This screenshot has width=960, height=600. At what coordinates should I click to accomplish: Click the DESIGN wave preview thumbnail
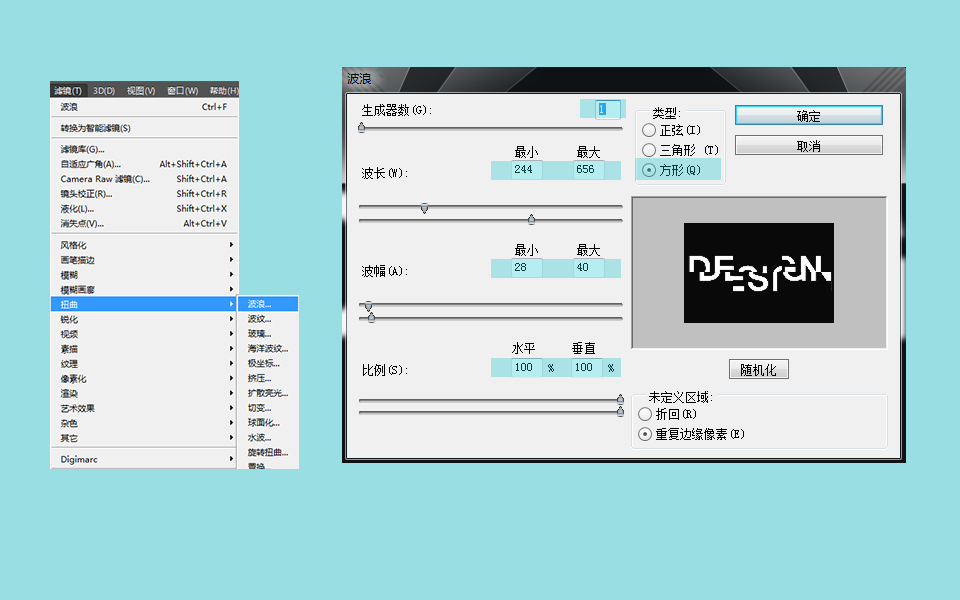(x=759, y=272)
